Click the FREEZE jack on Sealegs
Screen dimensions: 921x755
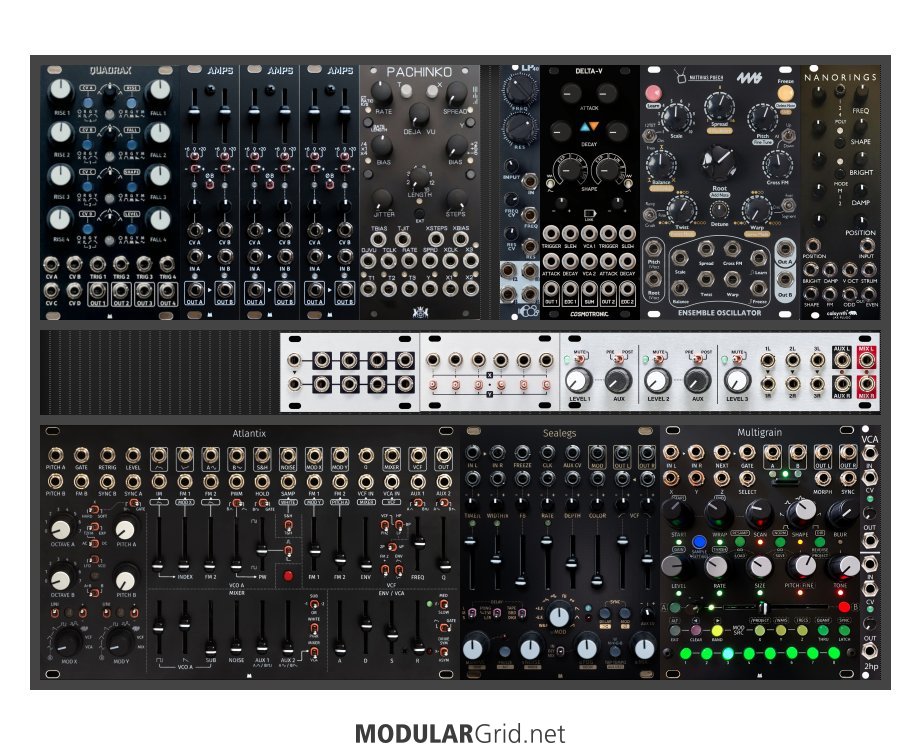[522, 452]
